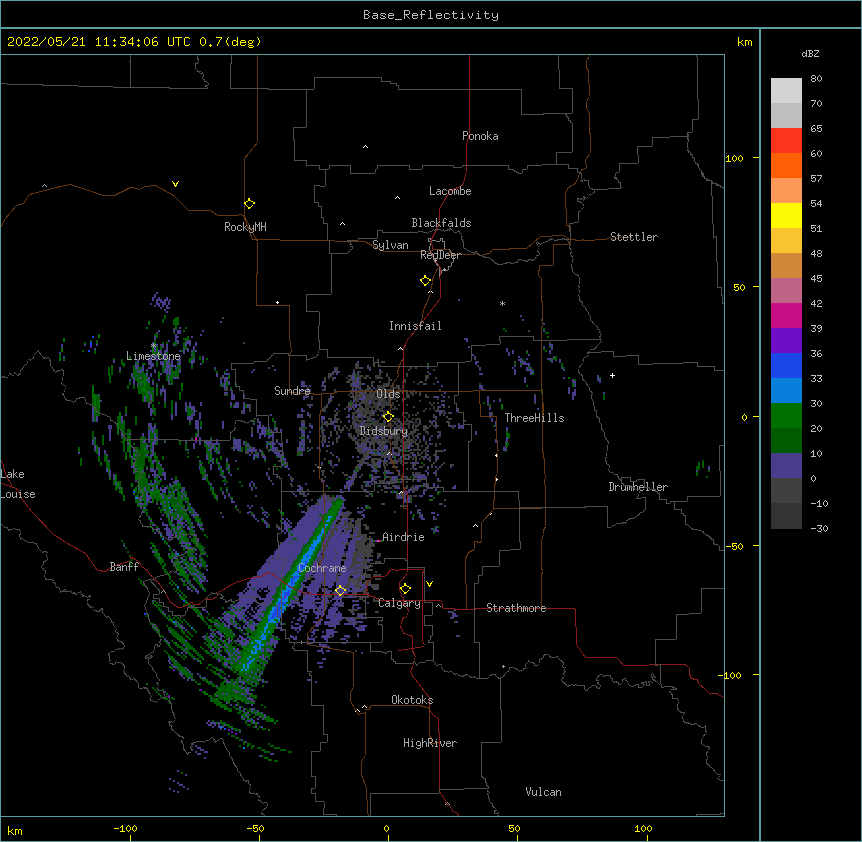Click the Limestone label
The width and height of the screenshot is (862, 842).
click(153, 356)
